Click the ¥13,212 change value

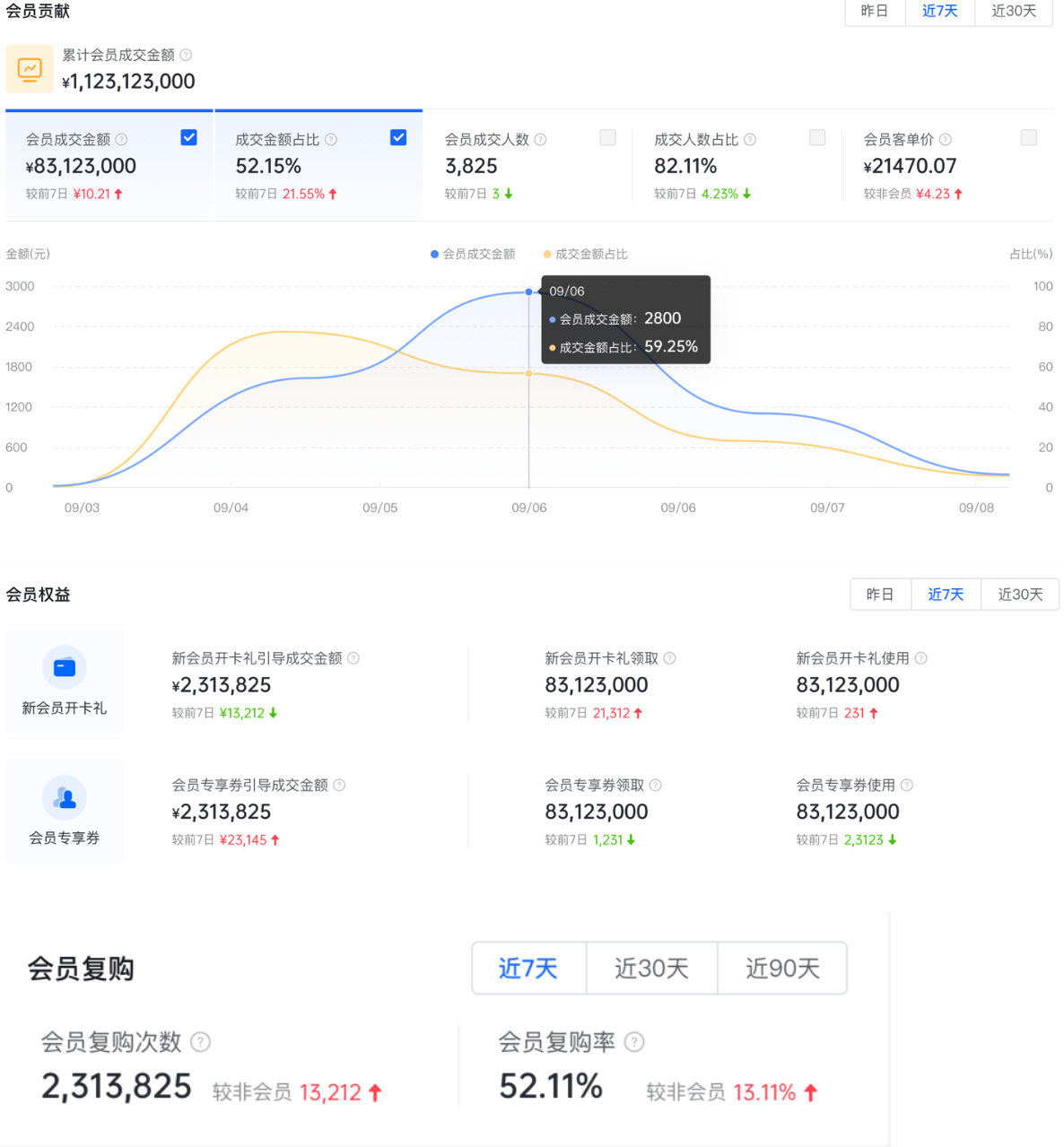242,713
